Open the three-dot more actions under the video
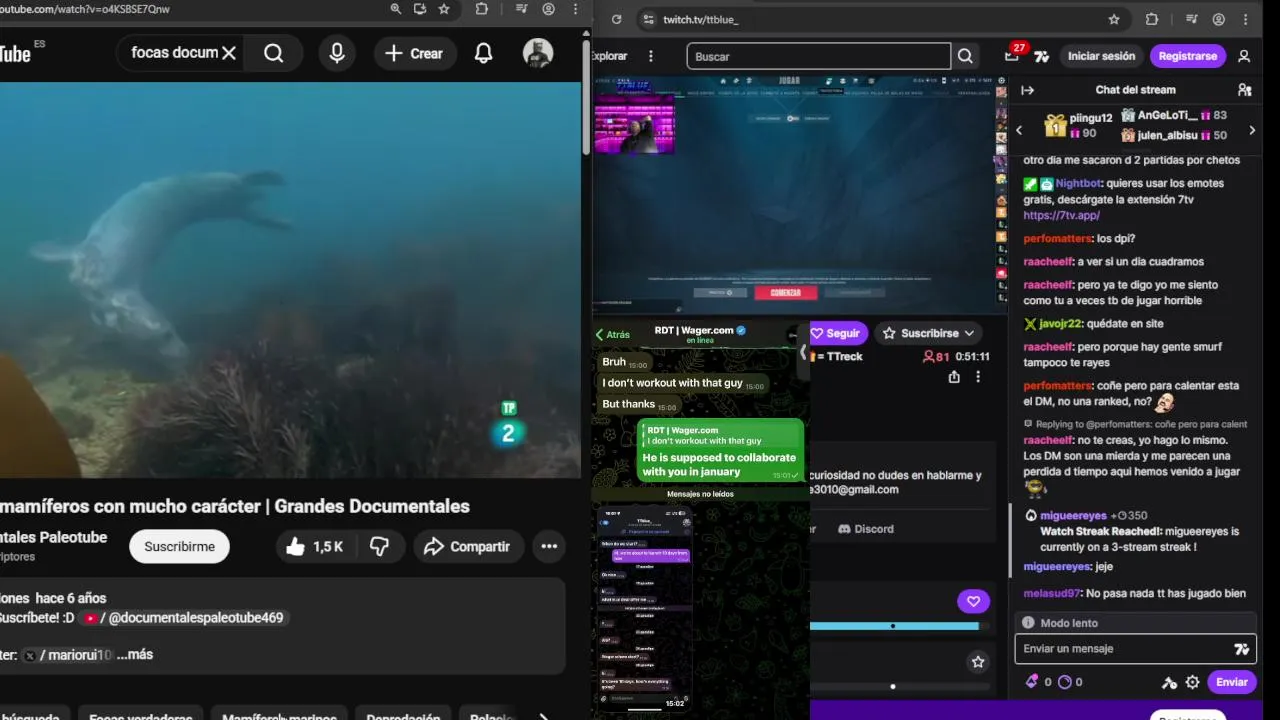This screenshot has width=1280, height=720. [549, 546]
